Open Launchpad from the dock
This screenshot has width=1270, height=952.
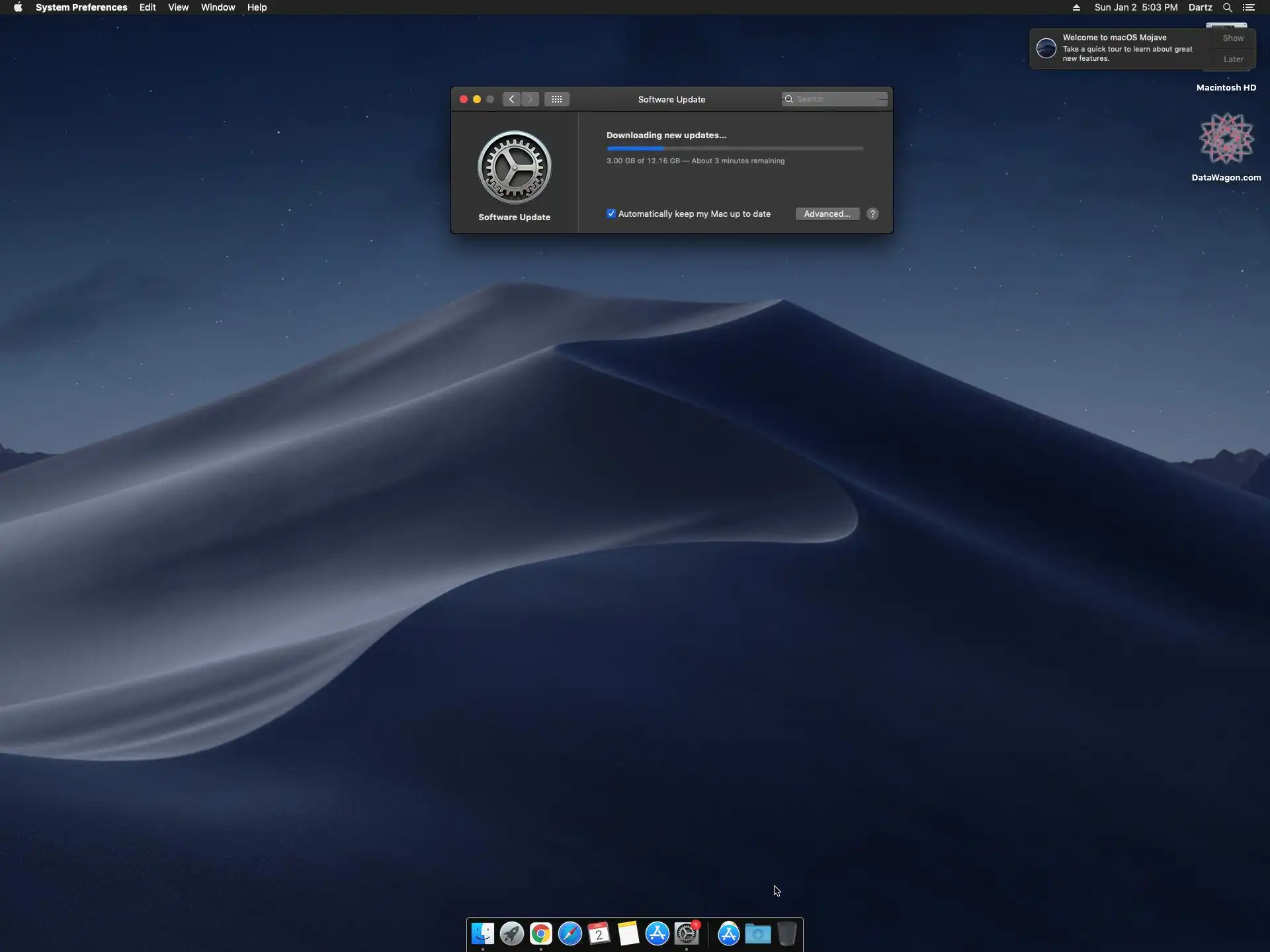[511, 933]
